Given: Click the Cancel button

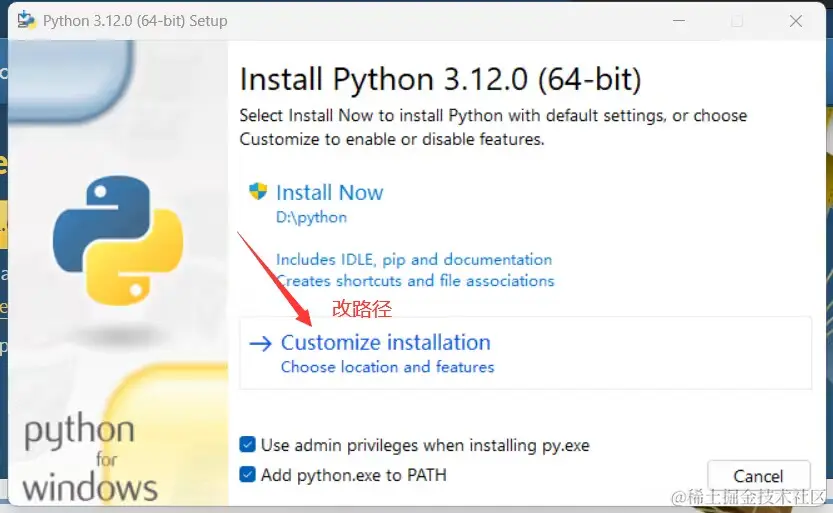Looking at the screenshot, I should 758,476.
